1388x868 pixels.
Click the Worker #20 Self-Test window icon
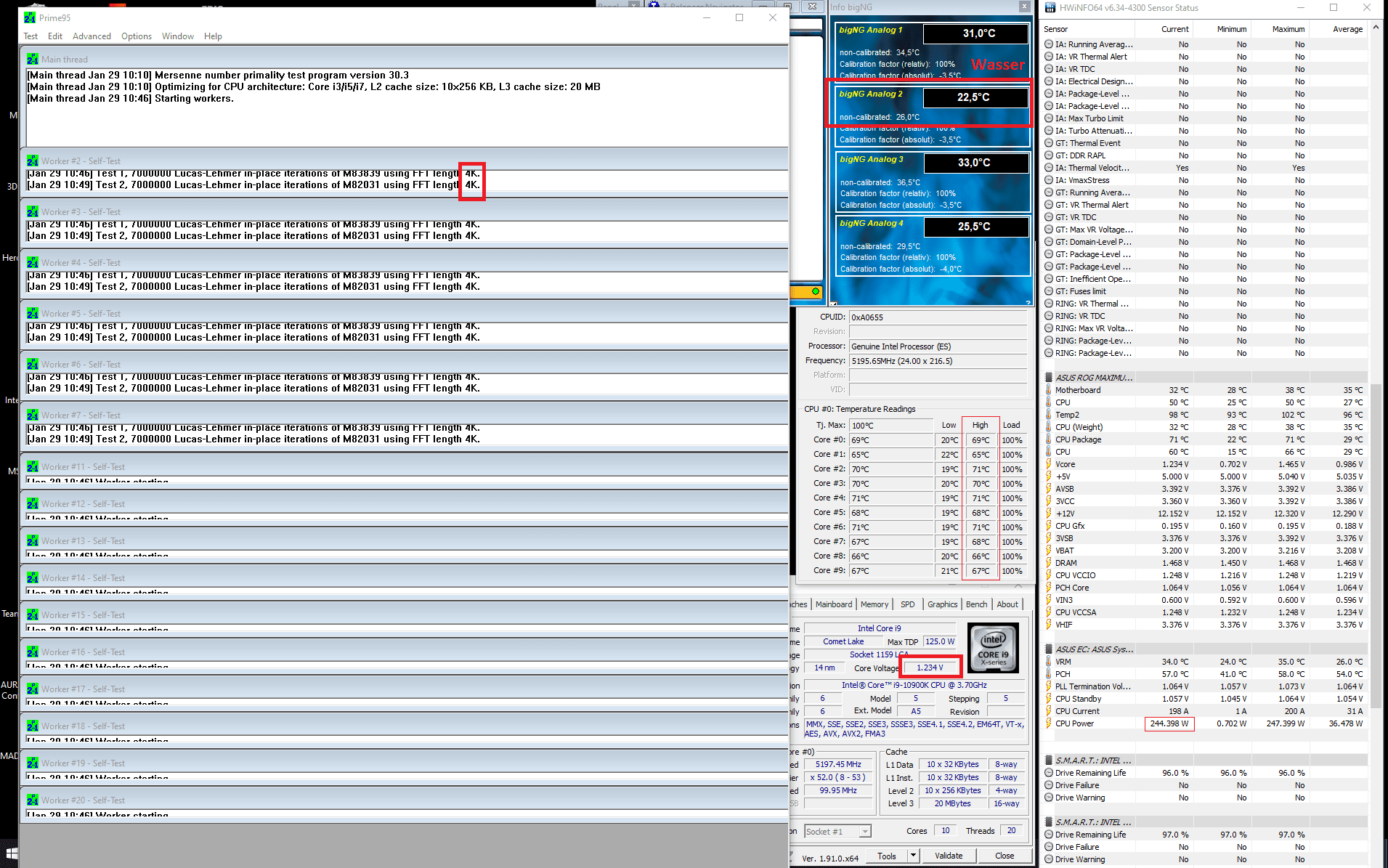pos(33,800)
